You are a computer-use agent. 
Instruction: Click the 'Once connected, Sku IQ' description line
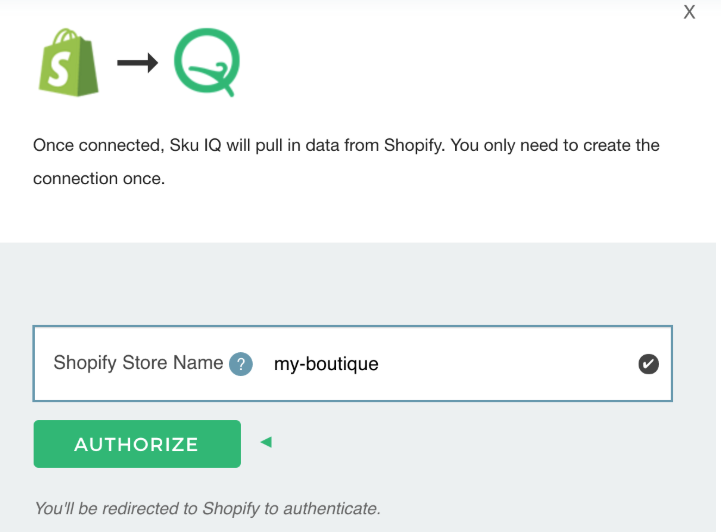(346, 145)
